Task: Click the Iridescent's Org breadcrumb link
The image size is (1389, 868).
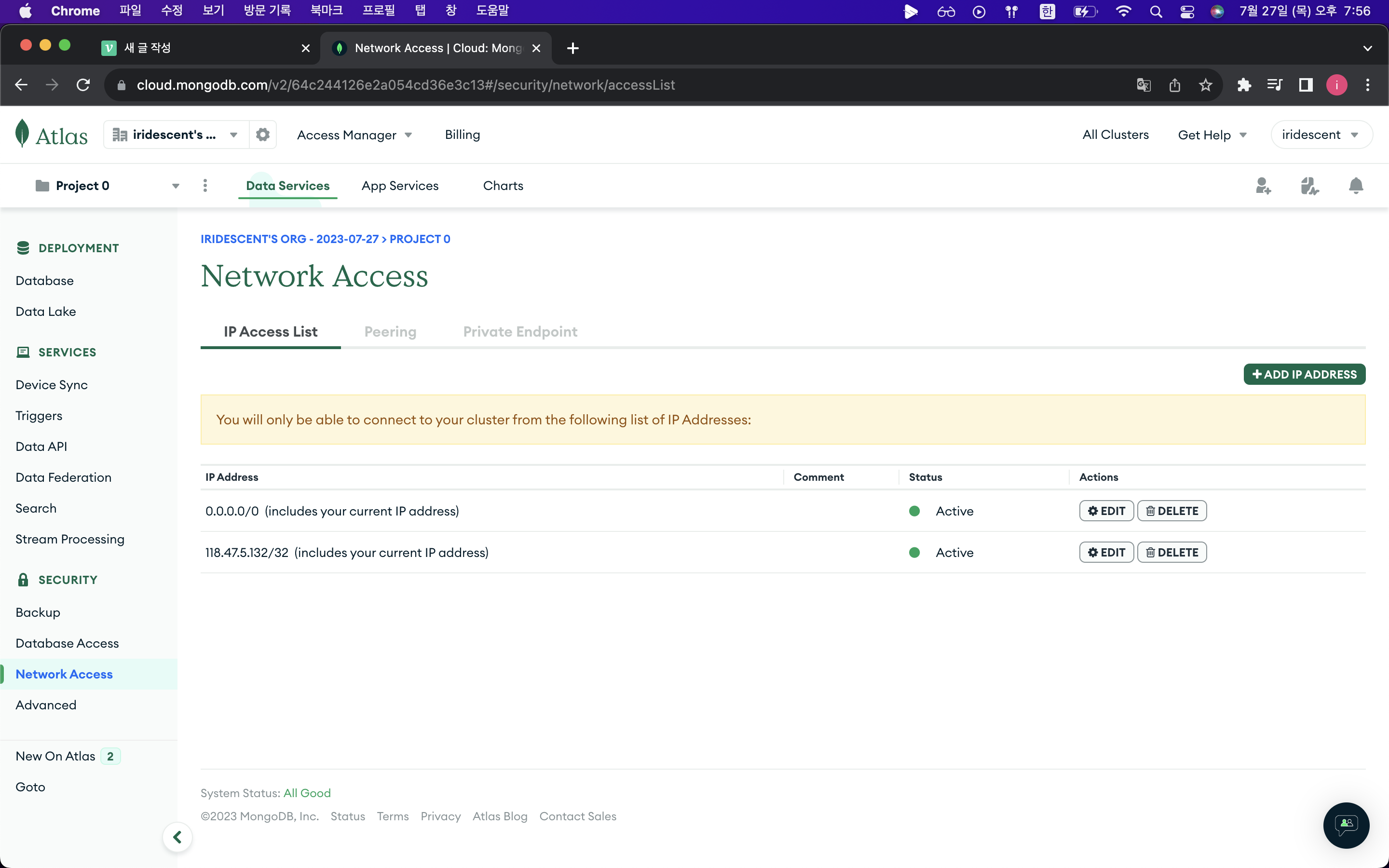Action: [x=290, y=239]
